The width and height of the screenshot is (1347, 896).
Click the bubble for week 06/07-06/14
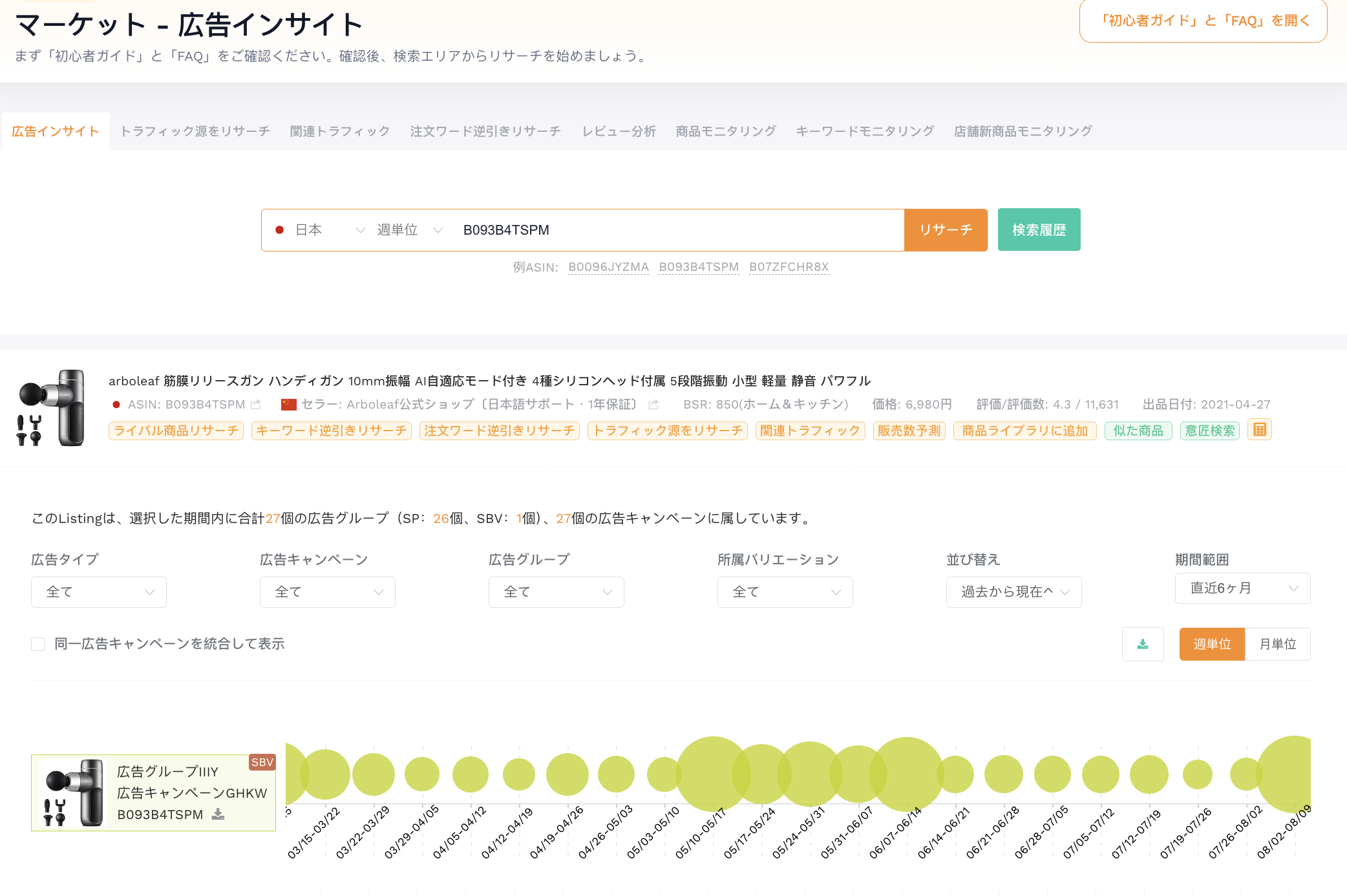pos(907,774)
